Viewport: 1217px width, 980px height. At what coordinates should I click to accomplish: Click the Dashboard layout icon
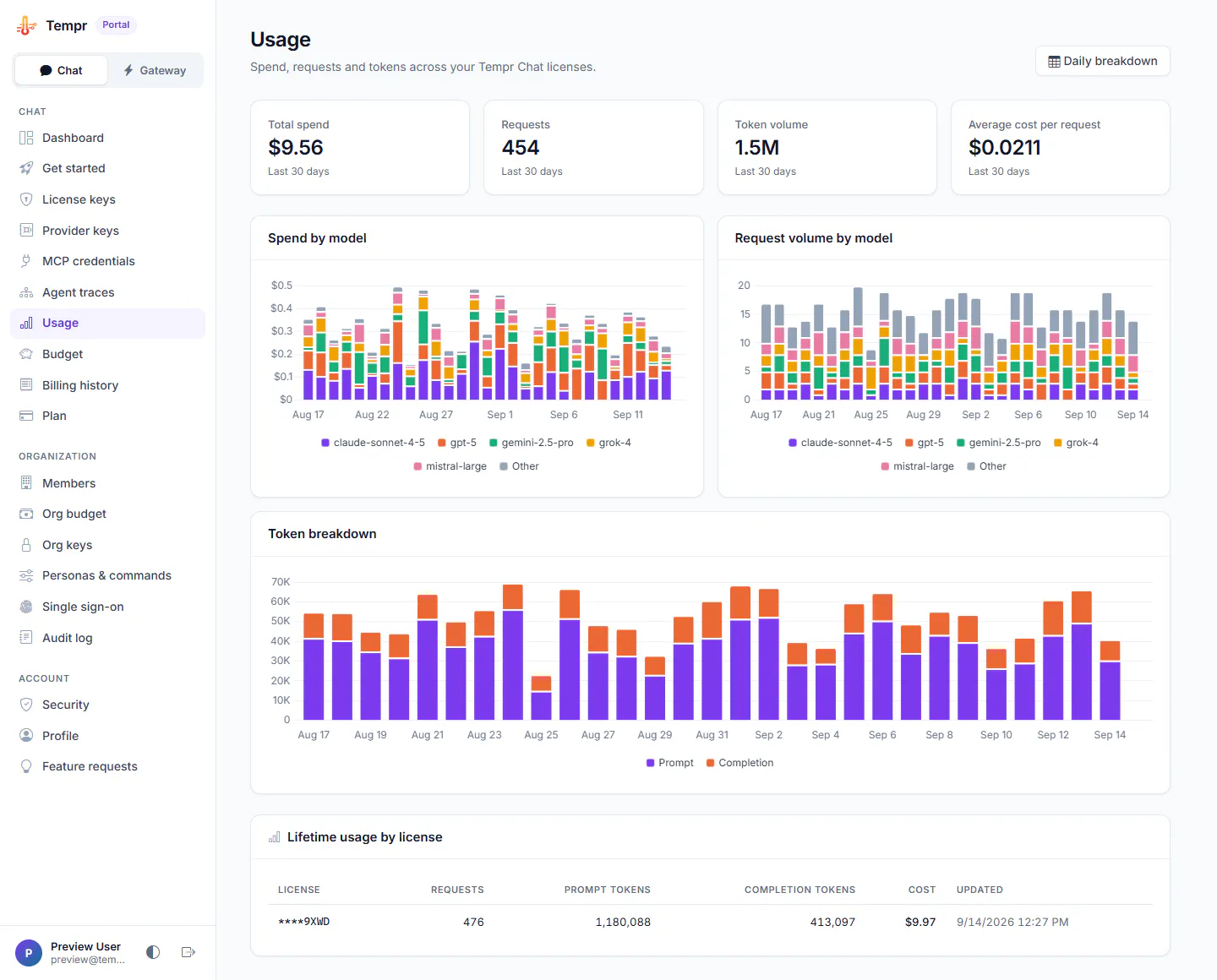(26, 138)
